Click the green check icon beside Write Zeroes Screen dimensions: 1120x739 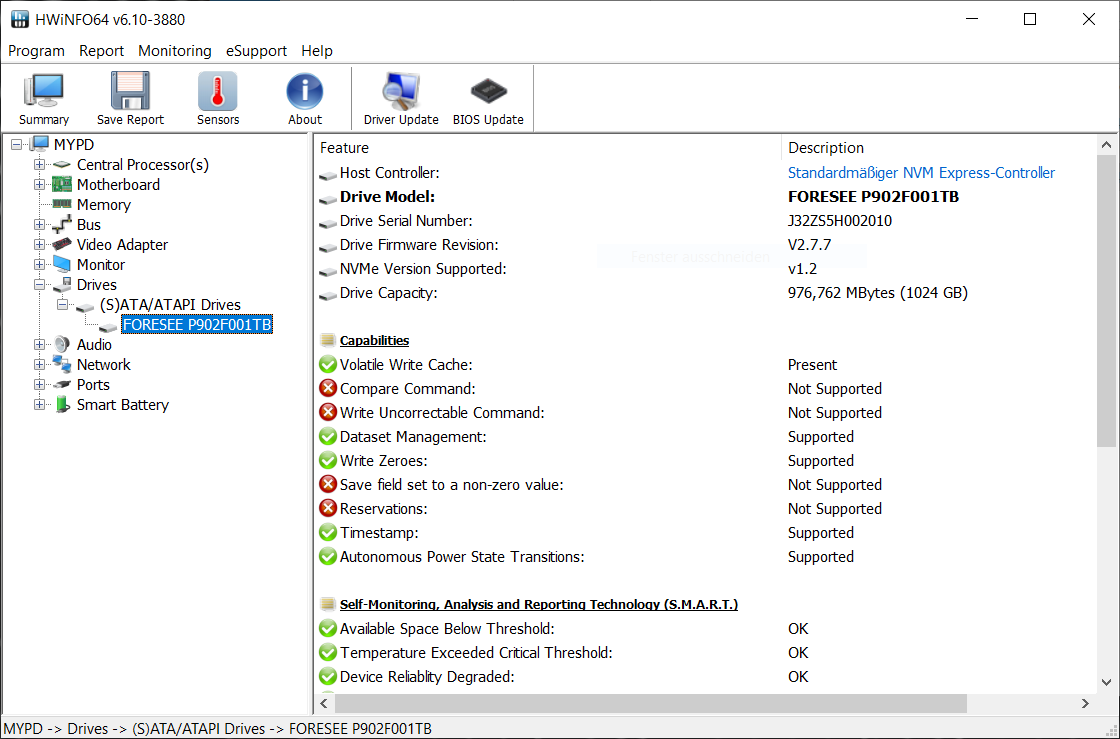328,461
